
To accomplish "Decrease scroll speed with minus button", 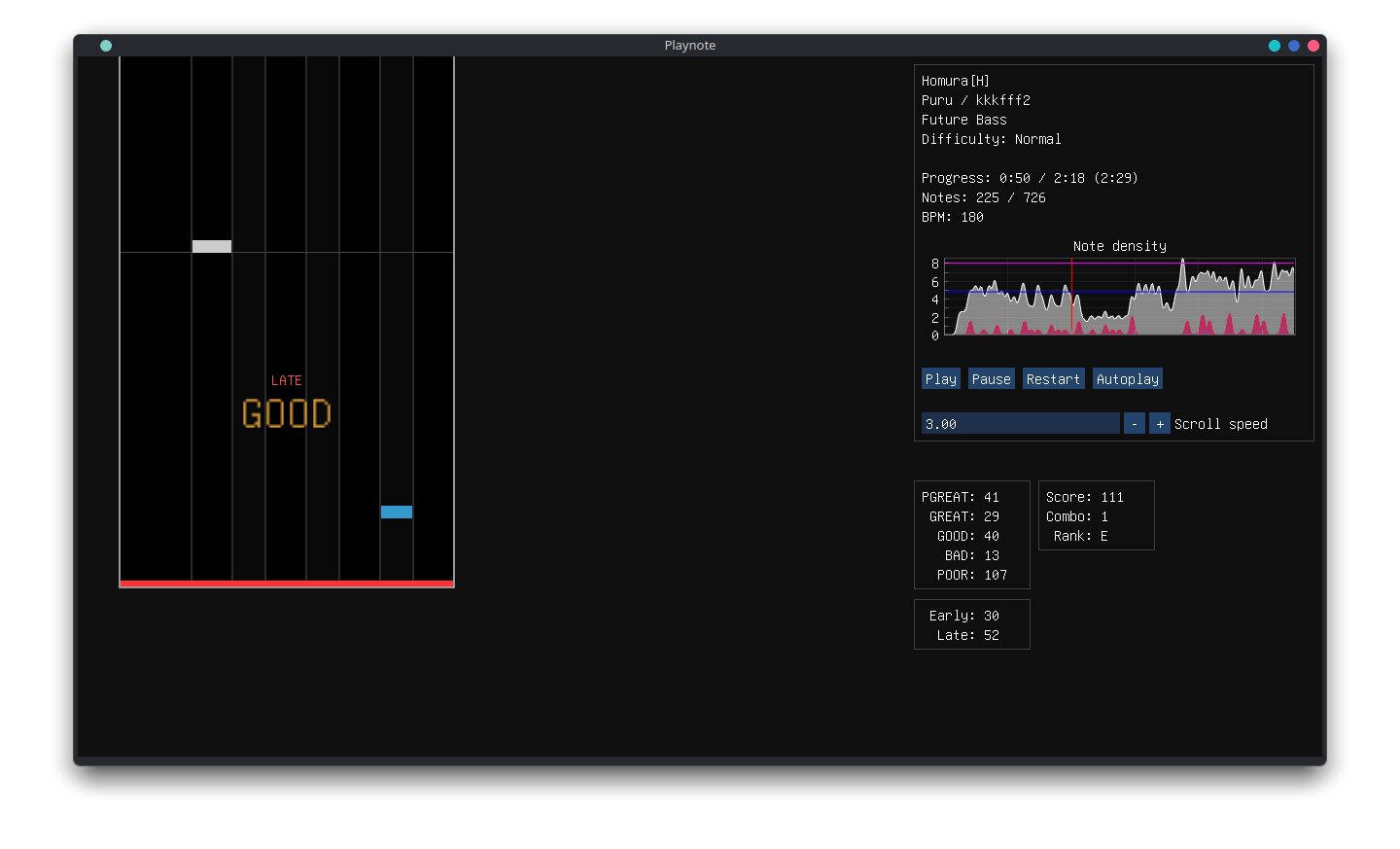I will click(1134, 424).
